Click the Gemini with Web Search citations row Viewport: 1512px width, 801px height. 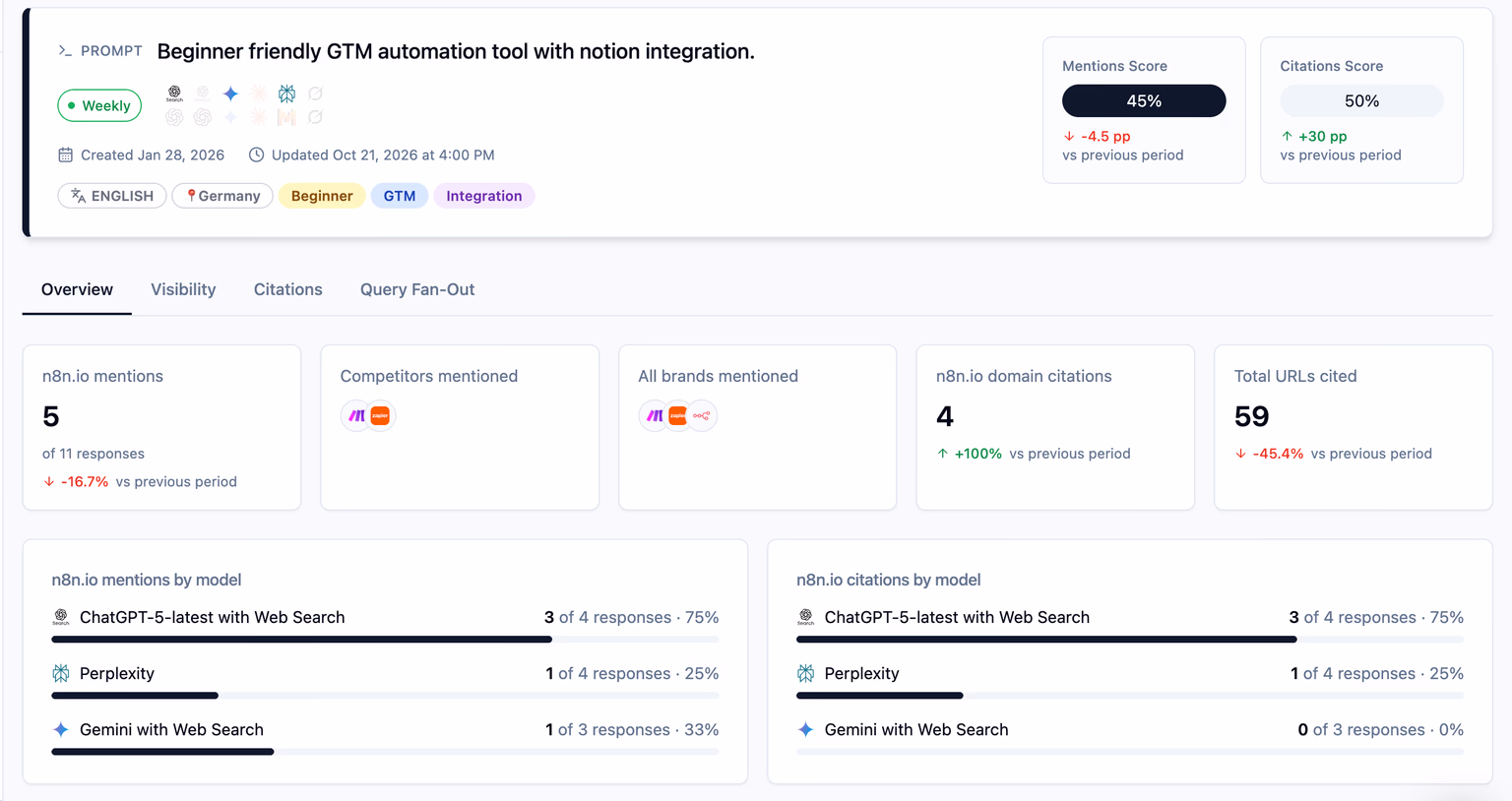click(x=1130, y=736)
